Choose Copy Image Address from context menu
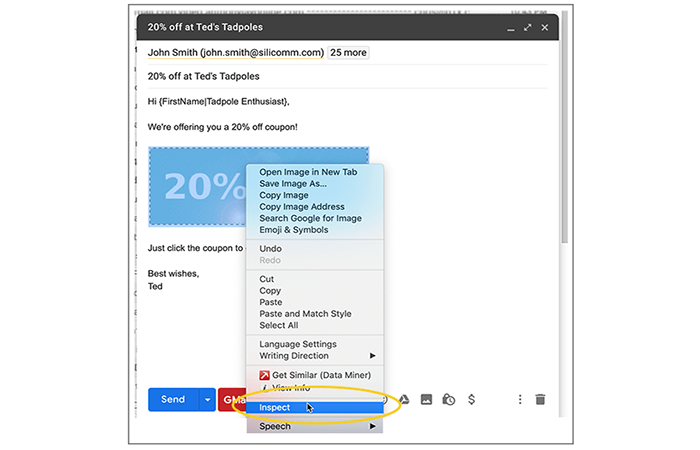 299,207
